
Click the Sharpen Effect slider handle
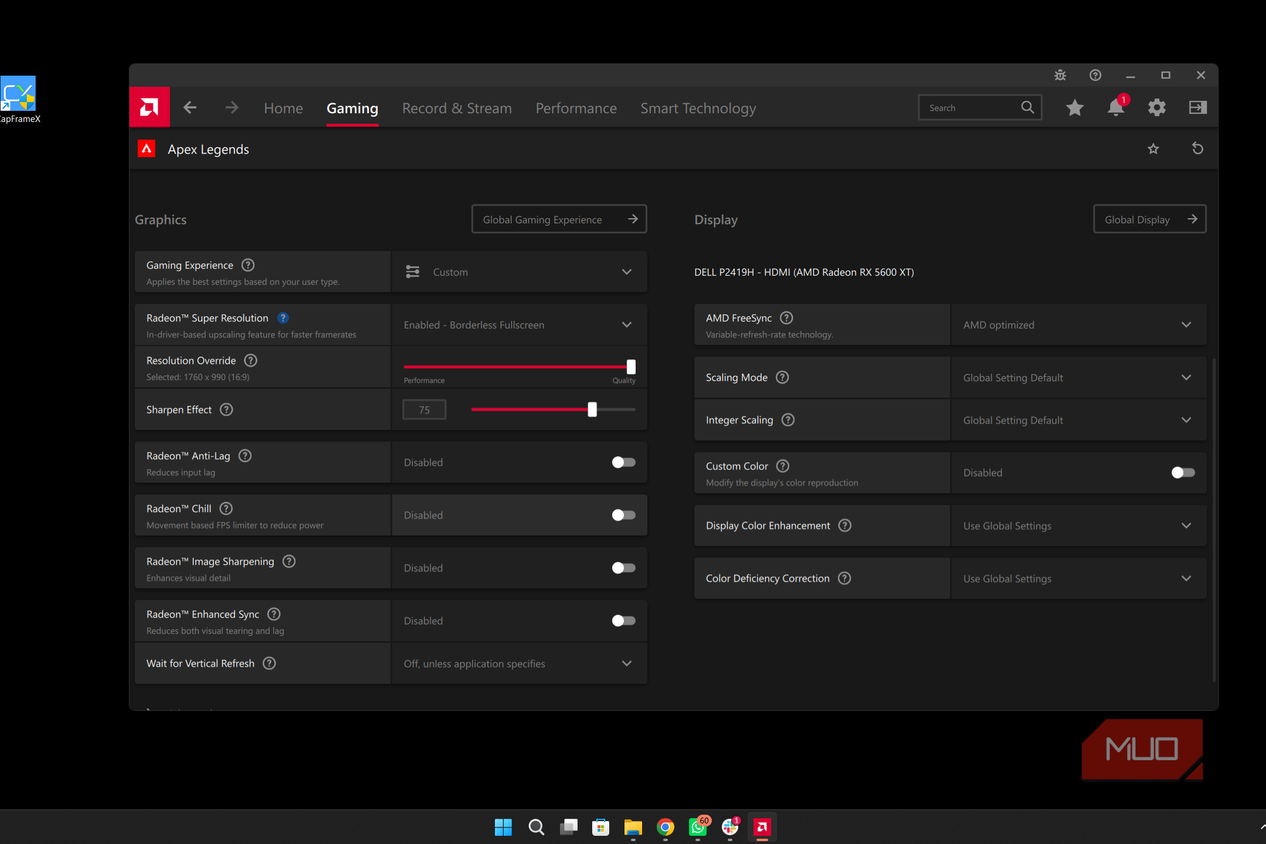tap(592, 409)
